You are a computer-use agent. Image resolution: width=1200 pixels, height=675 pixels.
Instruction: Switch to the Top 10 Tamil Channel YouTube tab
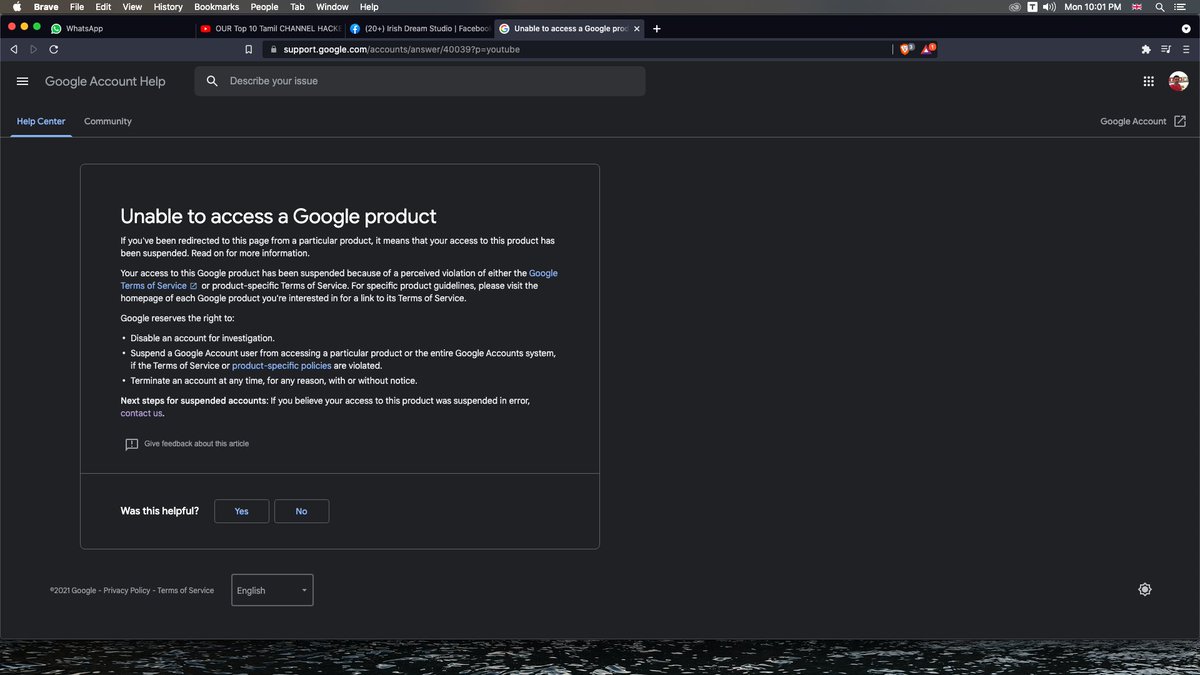tap(270, 29)
